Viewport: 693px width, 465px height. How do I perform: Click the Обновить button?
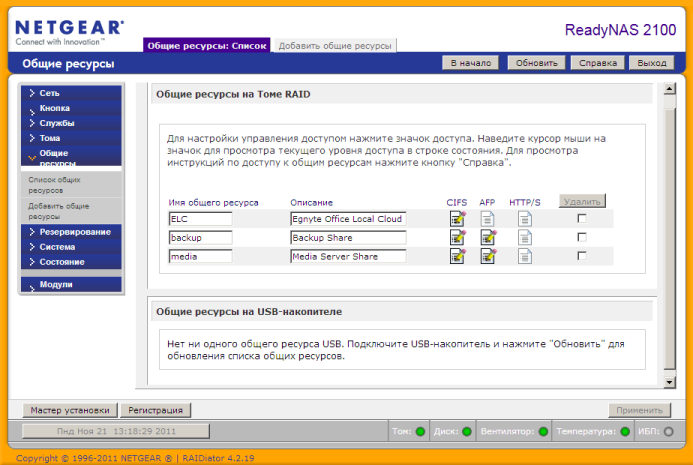pyautogui.click(x=536, y=63)
